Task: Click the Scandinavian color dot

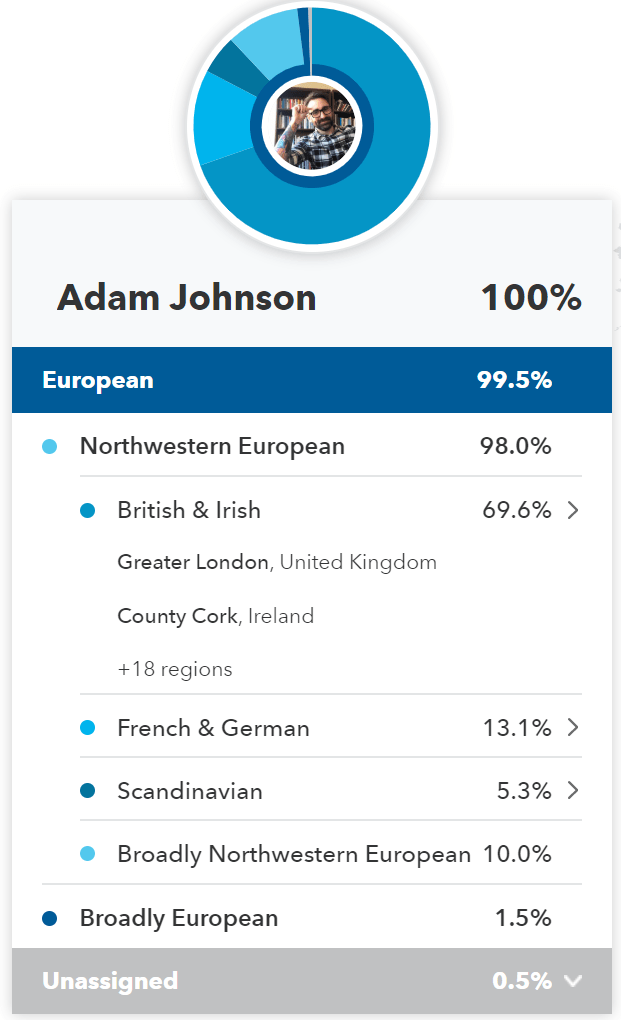Action: pos(87,791)
